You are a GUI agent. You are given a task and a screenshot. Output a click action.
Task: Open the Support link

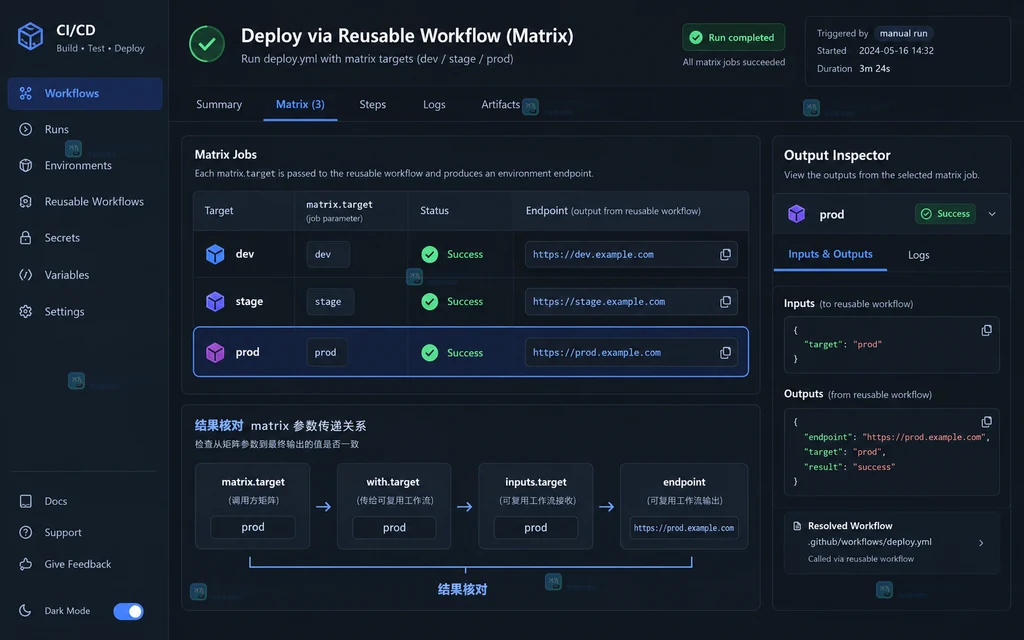[x=63, y=532]
